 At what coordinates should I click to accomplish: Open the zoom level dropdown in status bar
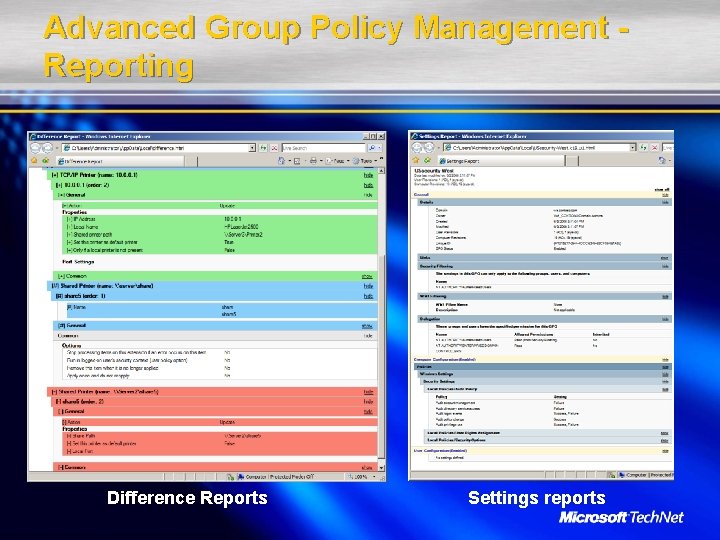pyautogui.click(x=374, y=477)
